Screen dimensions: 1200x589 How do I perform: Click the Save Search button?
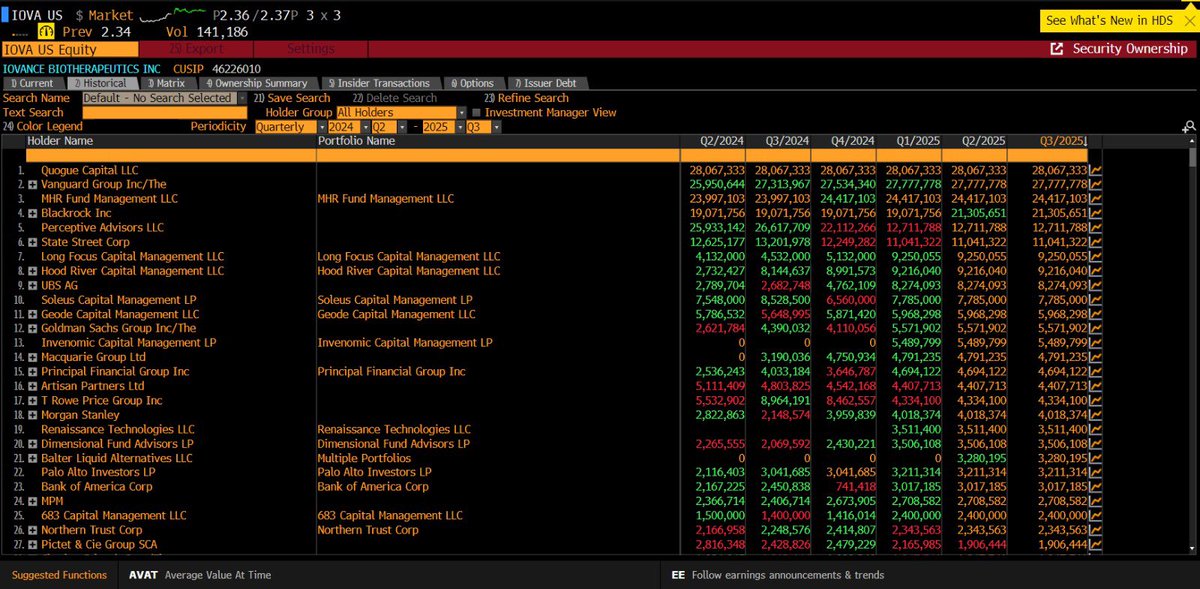tap(291, 98)
